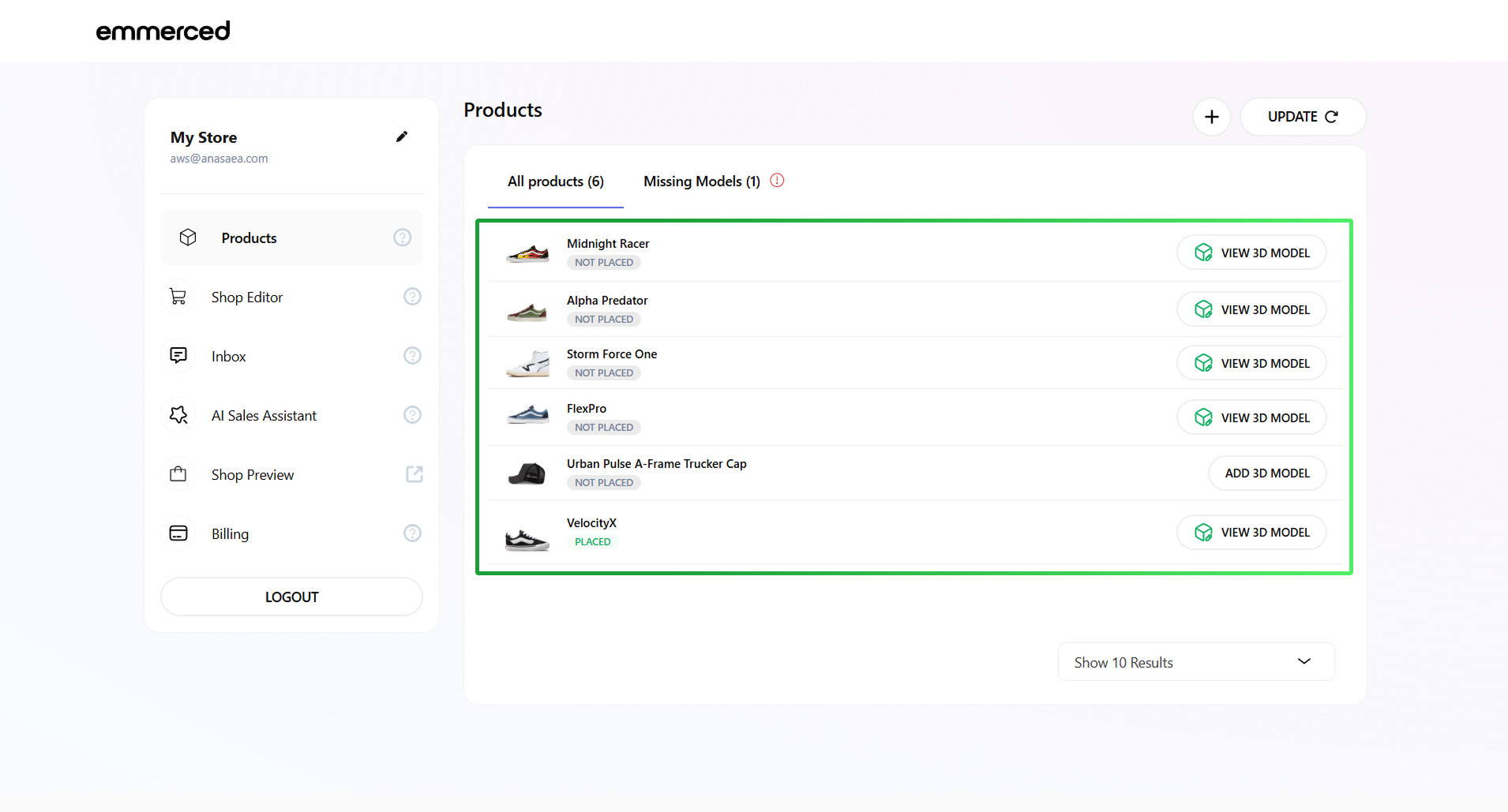Click the emmerced logo

pyautogui.click(x=163, y=31)
